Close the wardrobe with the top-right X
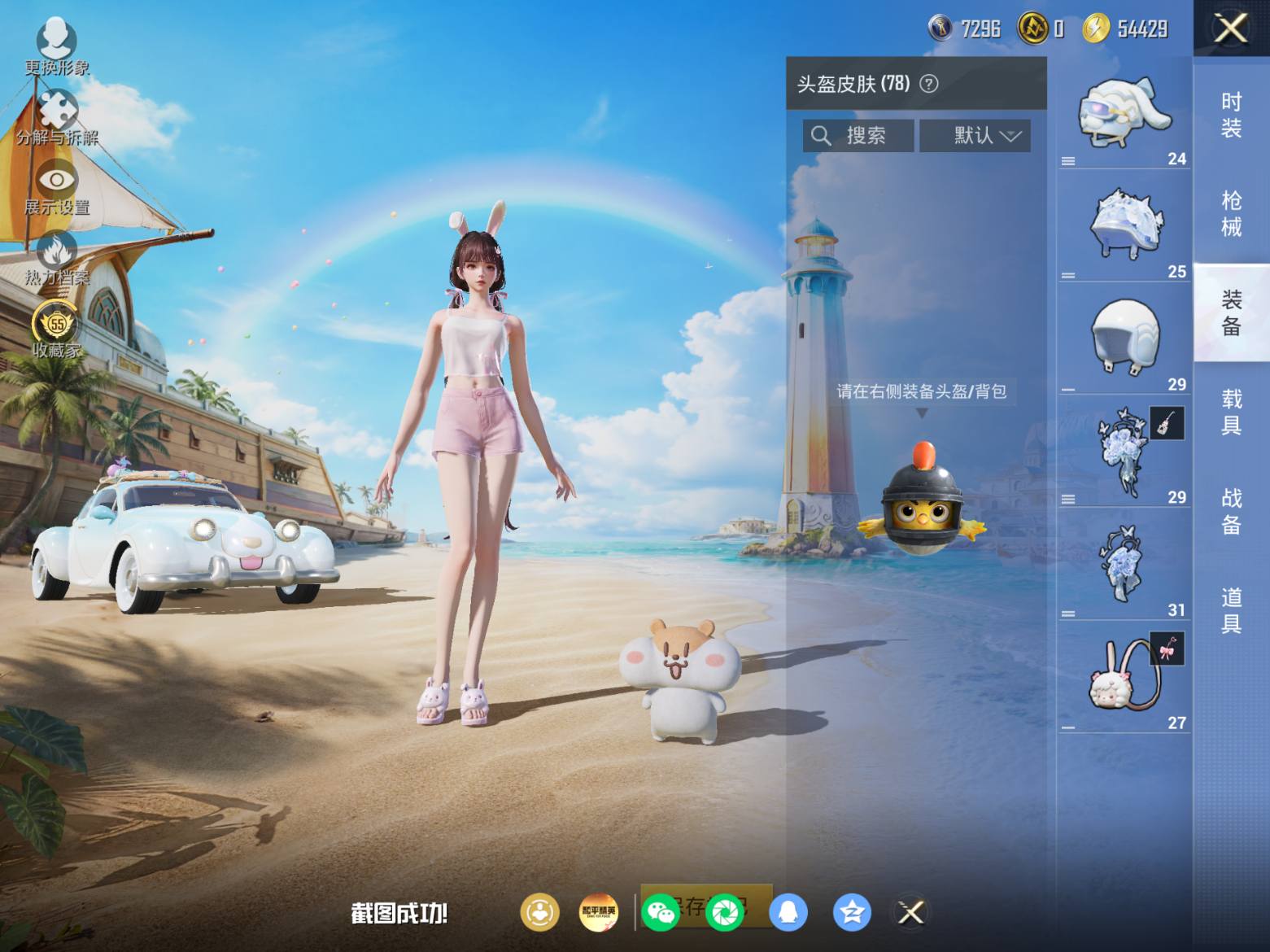This screenshot has height=952, width=1270. (x=1231, y=28)
